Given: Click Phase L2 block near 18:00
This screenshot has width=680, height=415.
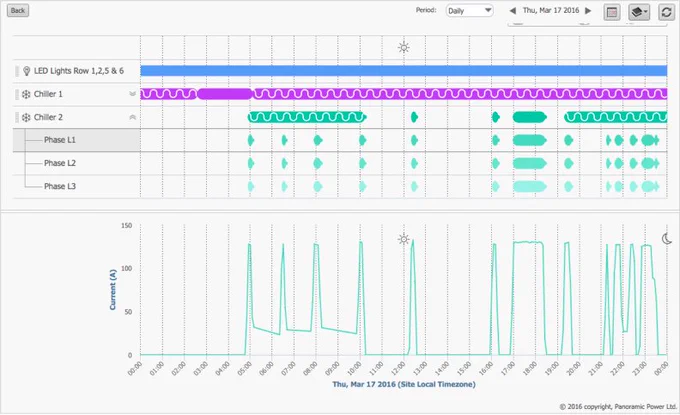Looking at the screenshot, I should (x=530, y=163).
